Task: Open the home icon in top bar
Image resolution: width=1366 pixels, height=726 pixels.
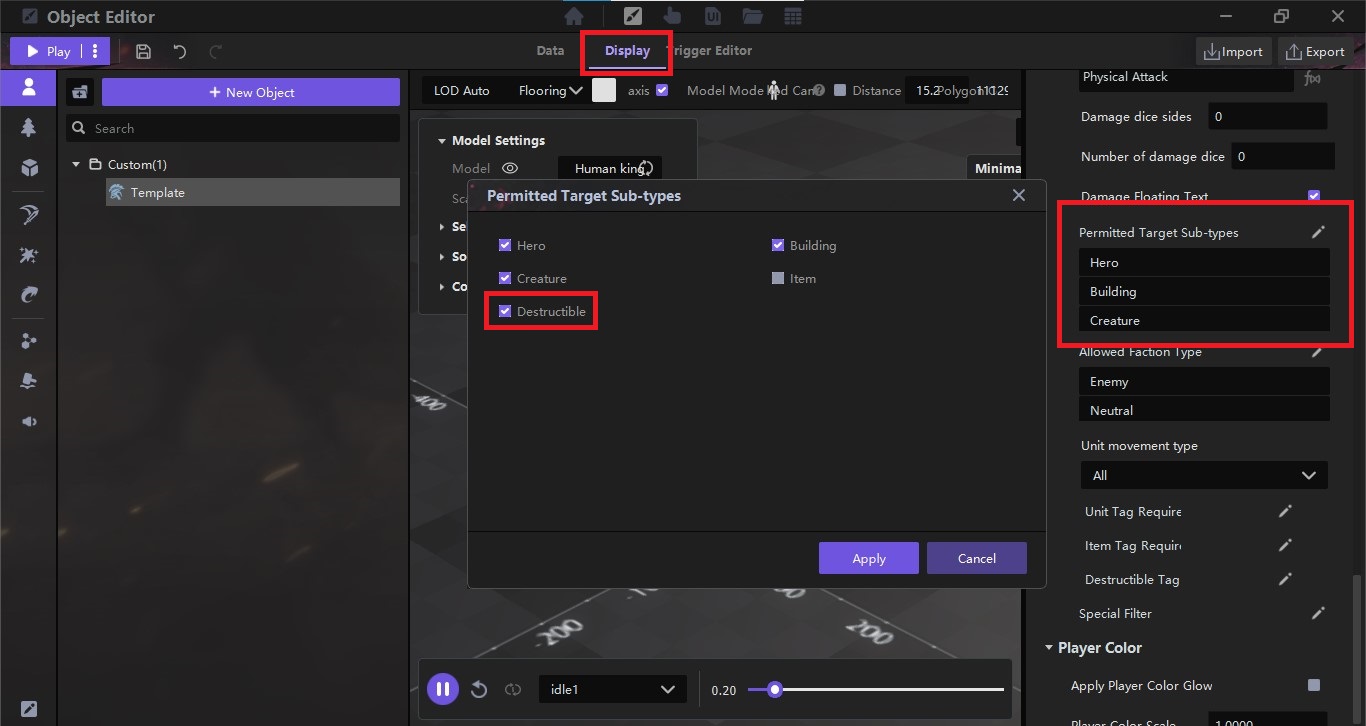Action: (x=574, y=17)
